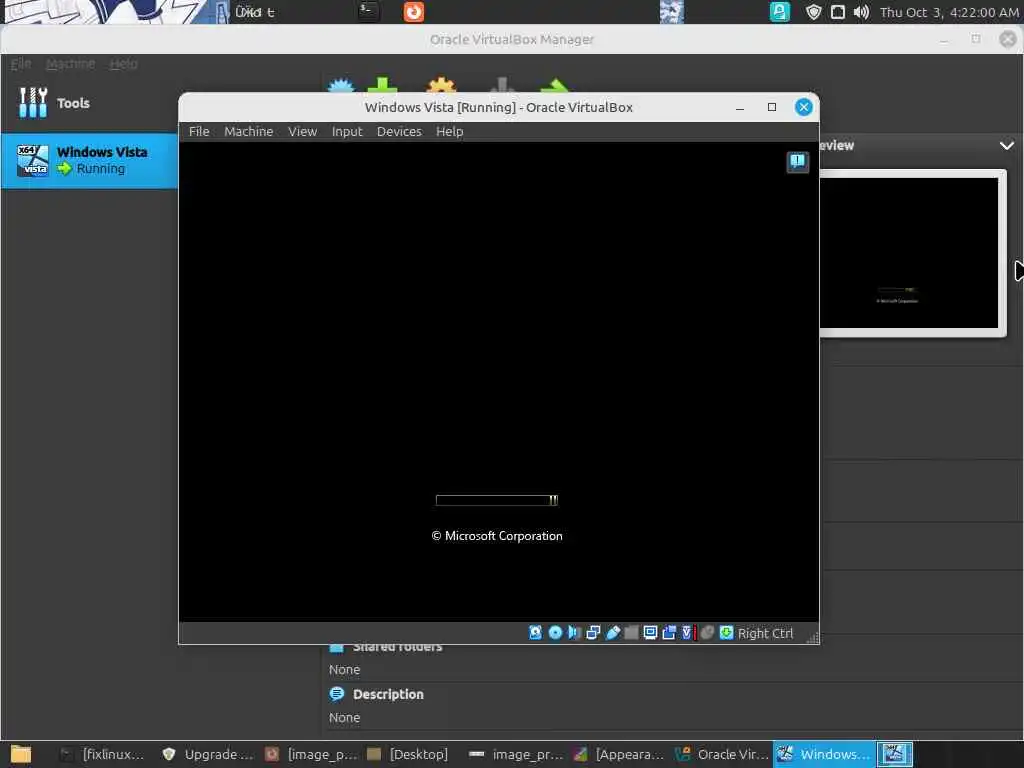Close the Windows Vista VM window
This screenshot has height=768, width=1024.
804,107
